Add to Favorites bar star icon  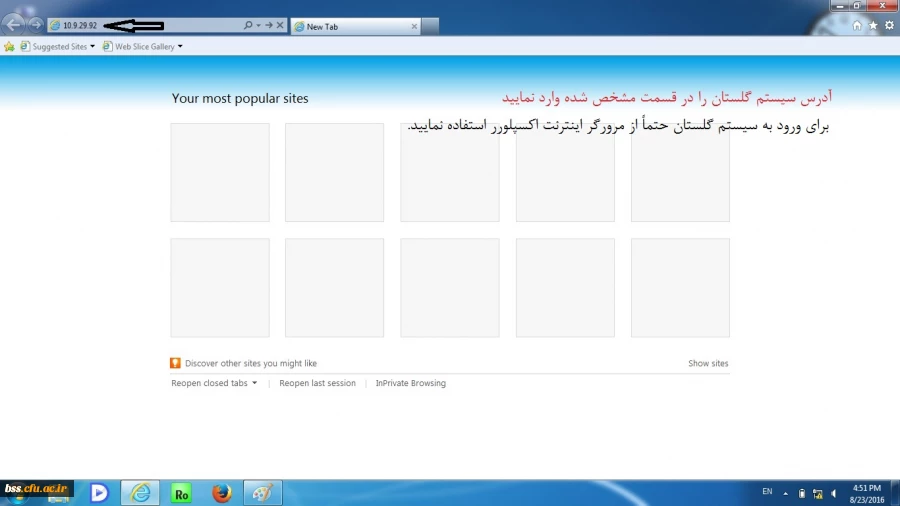click(x=9, y=46)
